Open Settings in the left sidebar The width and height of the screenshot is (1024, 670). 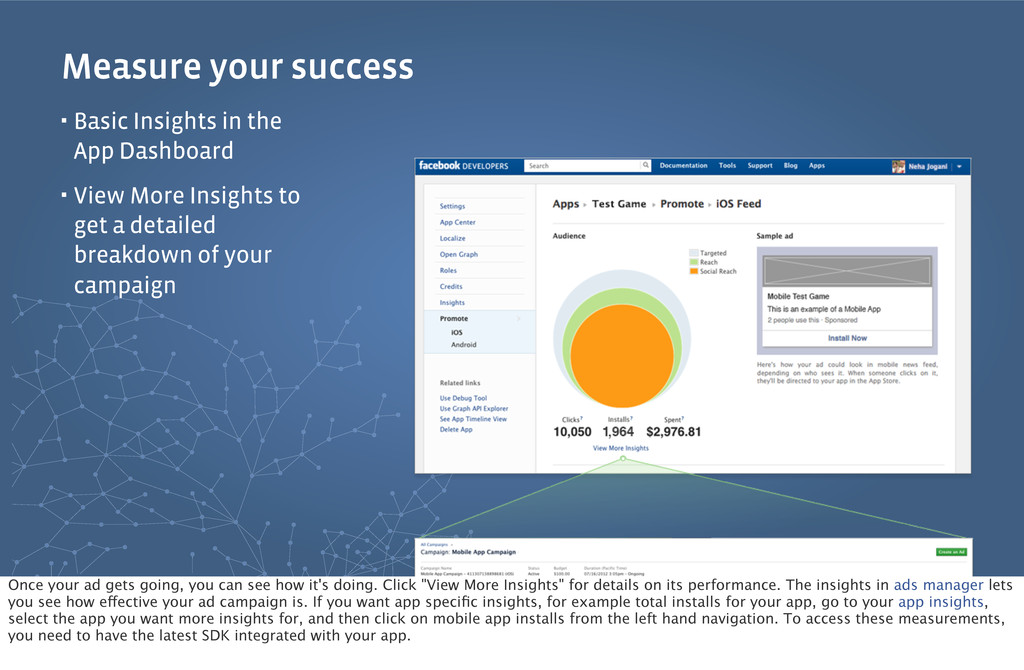tap(452, 206)
